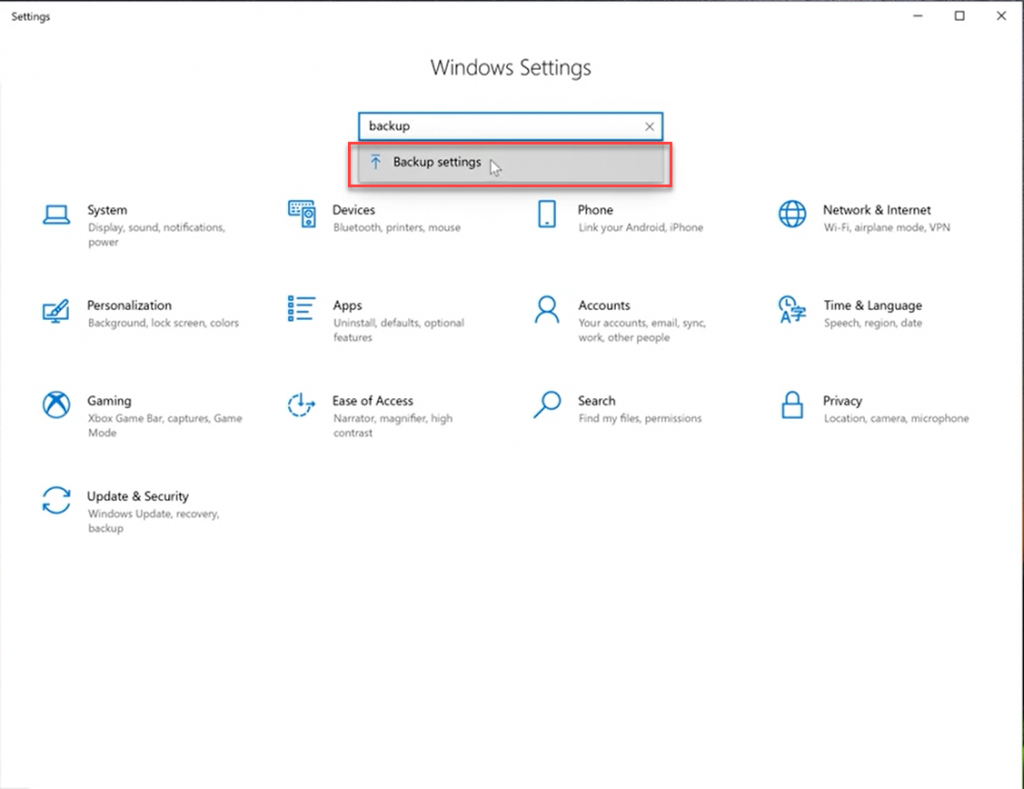
Task: Clear the search box with the X
Action: point(649,127)
